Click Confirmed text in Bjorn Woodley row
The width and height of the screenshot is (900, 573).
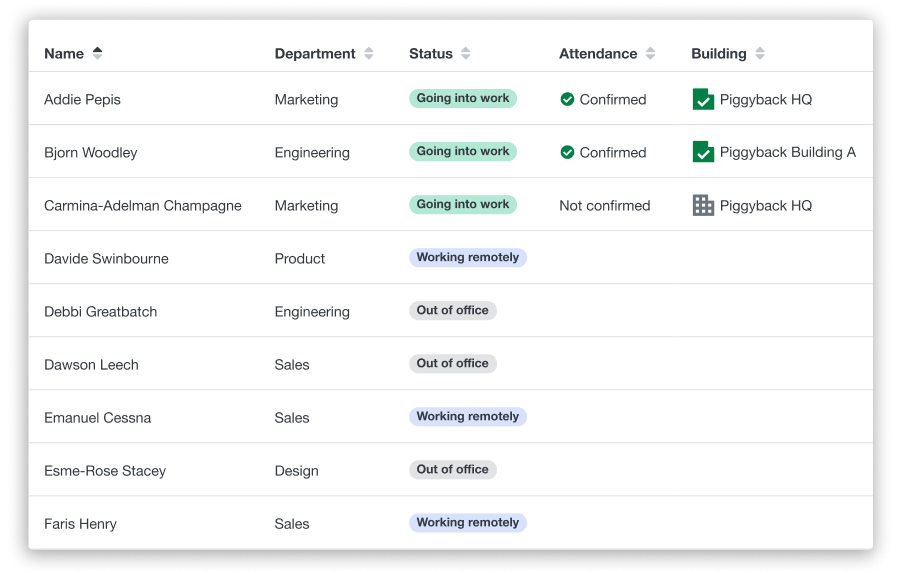pyautogui.click(x=613, y=152)
